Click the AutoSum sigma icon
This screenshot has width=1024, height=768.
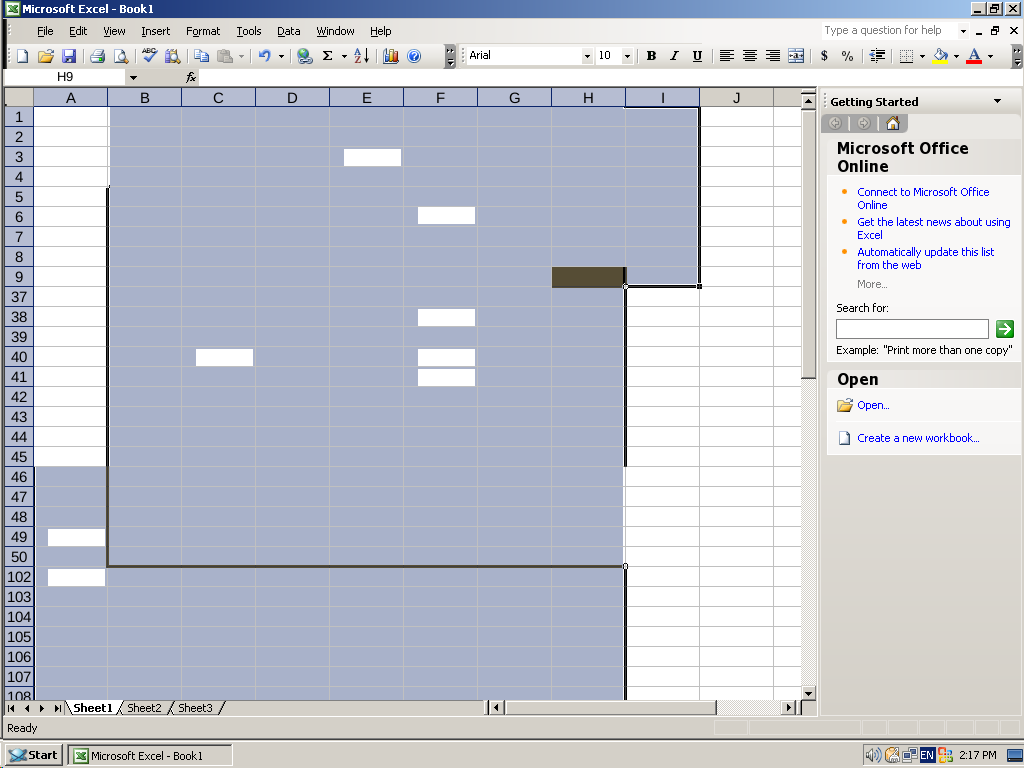pos(327,56)
